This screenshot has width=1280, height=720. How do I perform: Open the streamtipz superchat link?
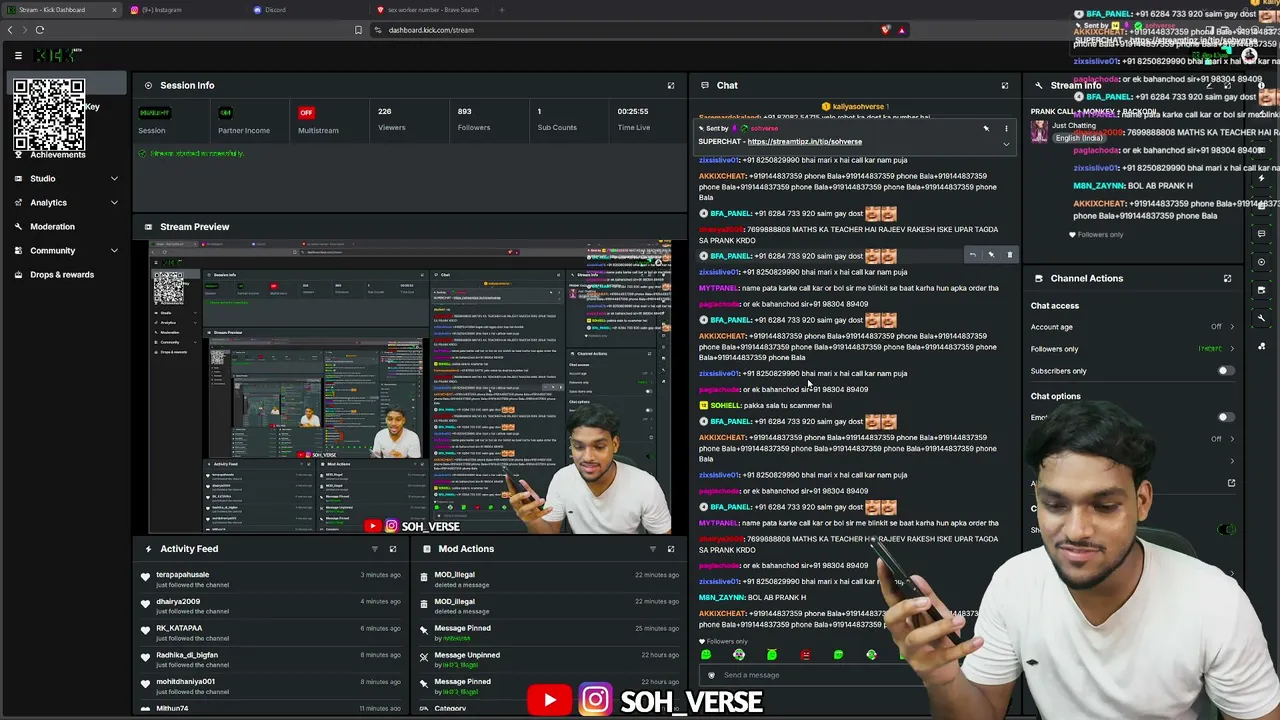(x=805, y=142)
